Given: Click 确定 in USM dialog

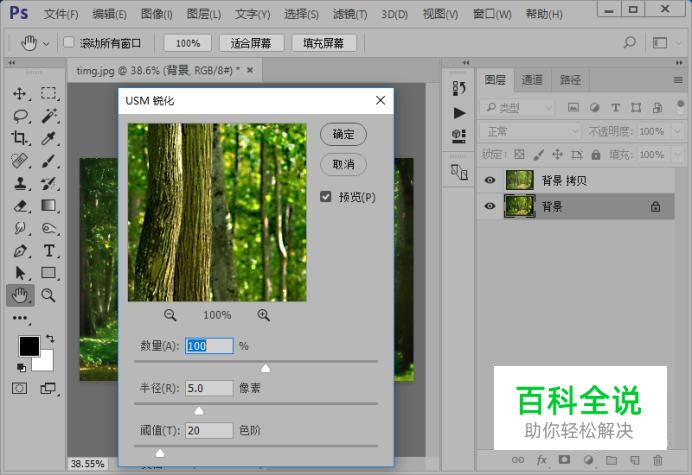Looking at the screenshot, I should (343, 134).
